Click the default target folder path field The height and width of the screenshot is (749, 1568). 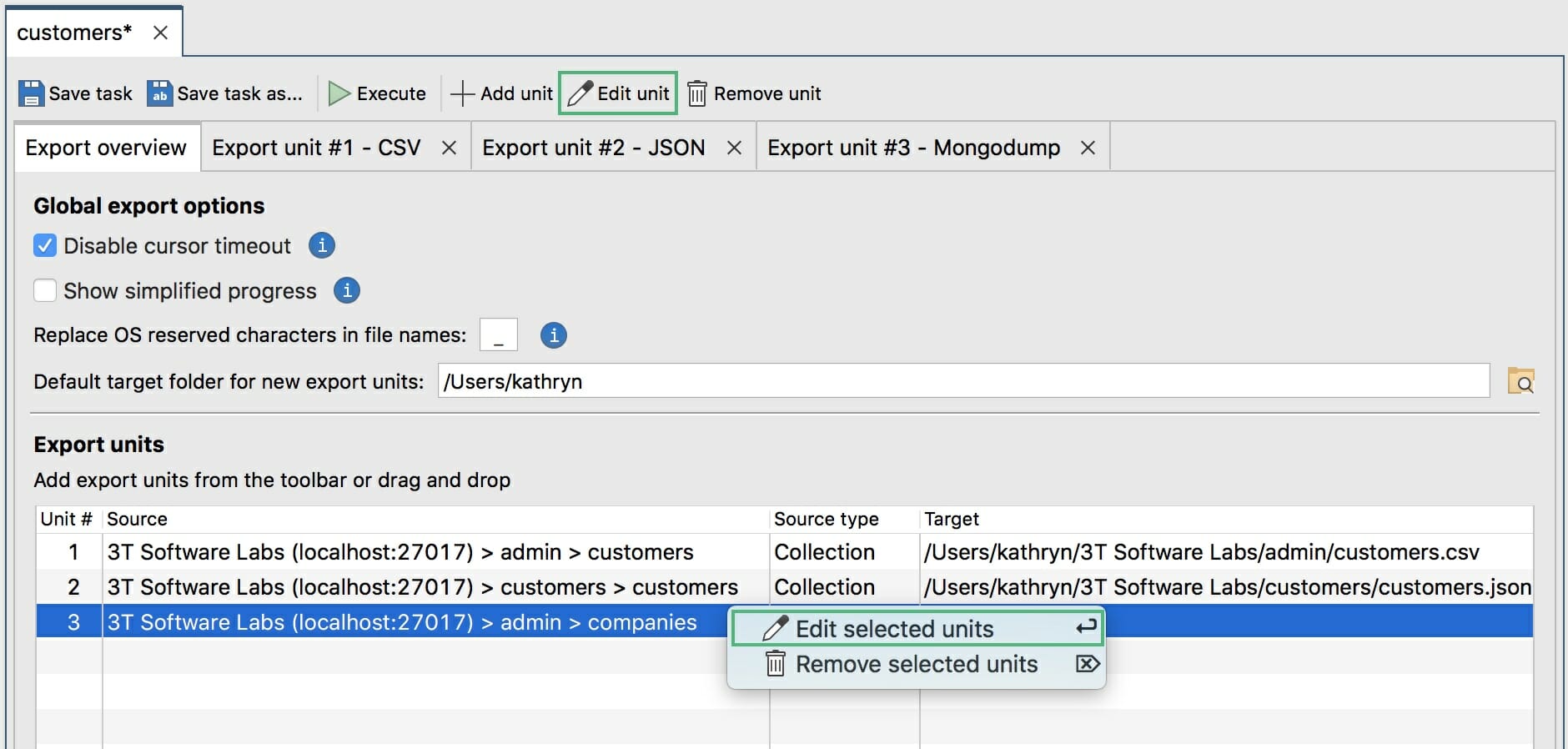(962, 381)
